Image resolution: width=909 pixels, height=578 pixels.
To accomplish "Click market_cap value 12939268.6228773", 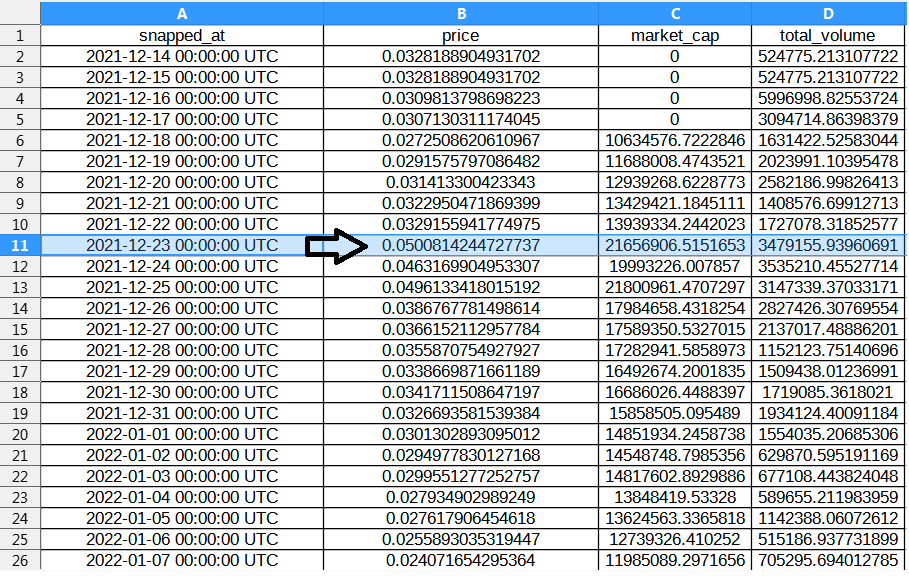I will pyautogui.click(x=675, y=182).
